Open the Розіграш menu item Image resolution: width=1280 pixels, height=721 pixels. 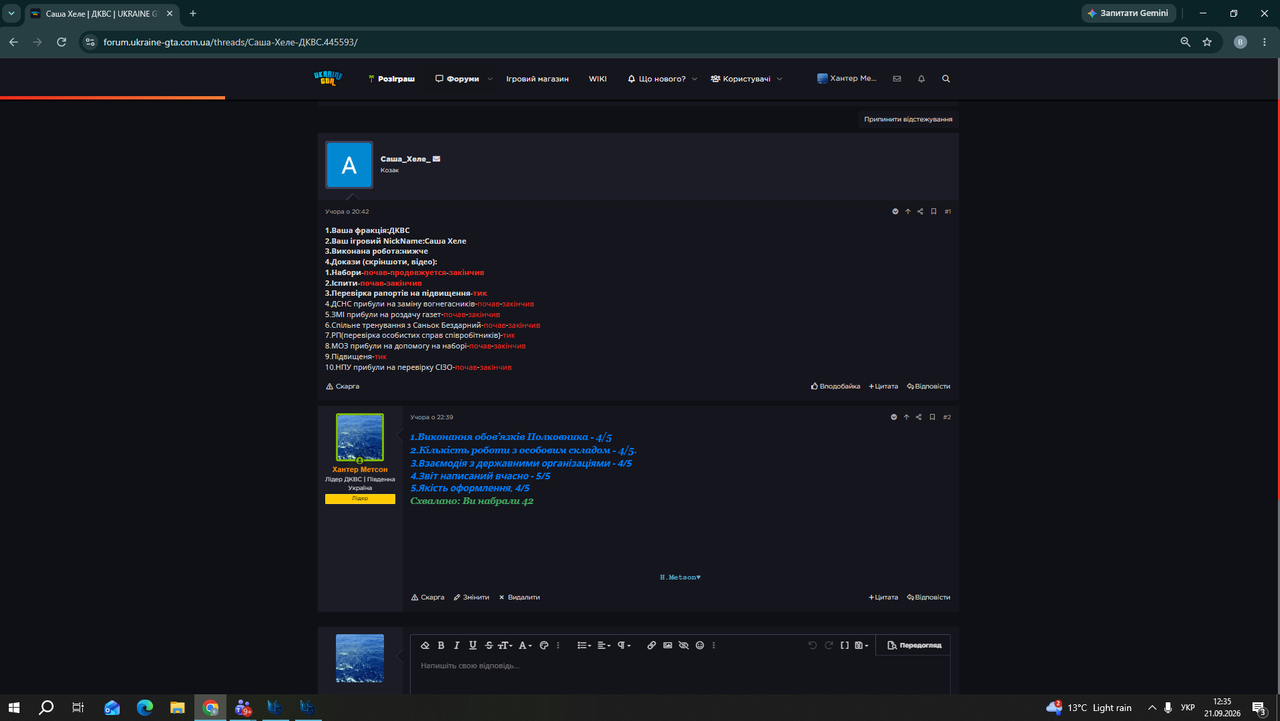pos(392,78)
